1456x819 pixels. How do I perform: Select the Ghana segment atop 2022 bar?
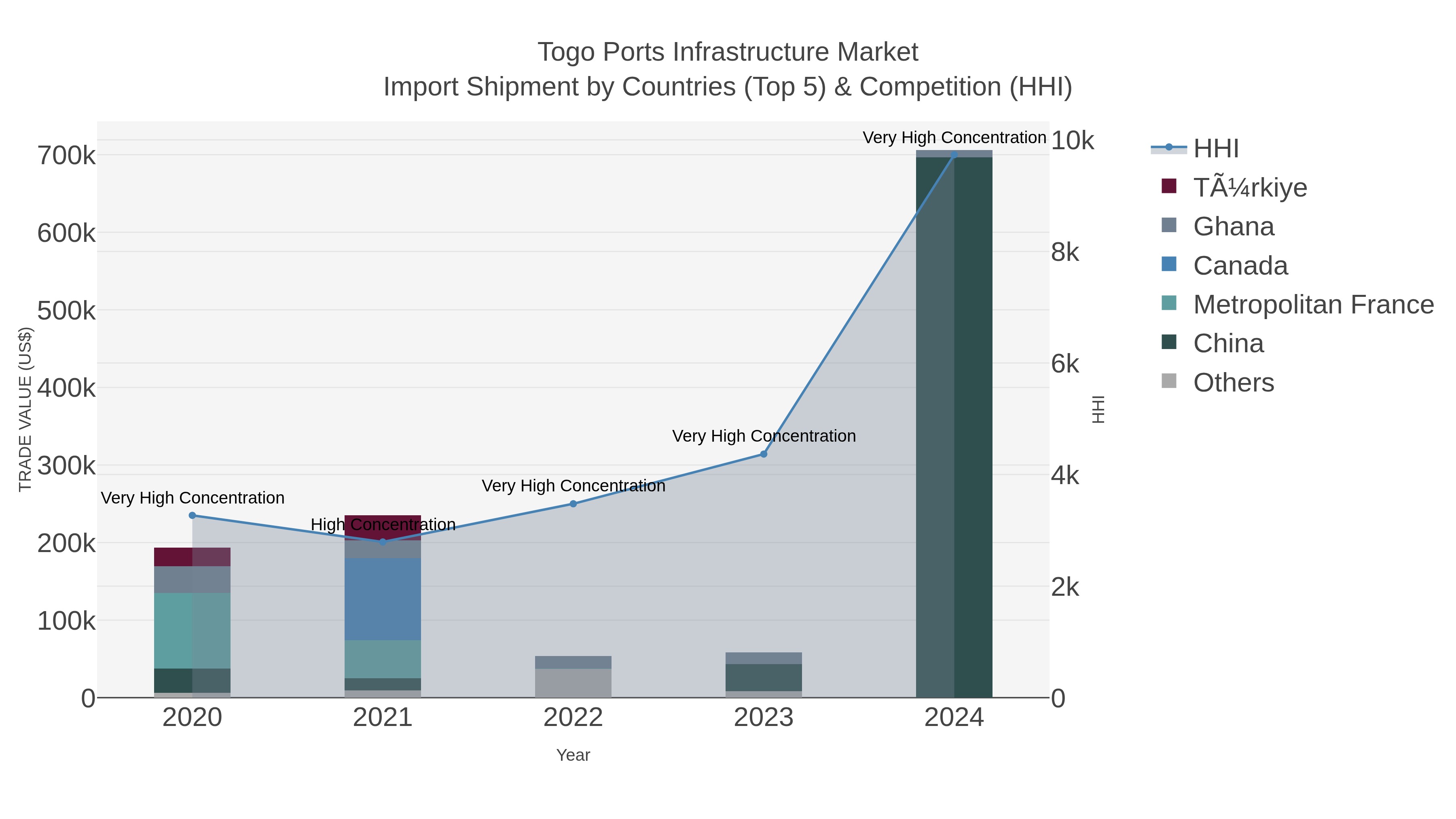pyautogui.click(x=573, y=662)
